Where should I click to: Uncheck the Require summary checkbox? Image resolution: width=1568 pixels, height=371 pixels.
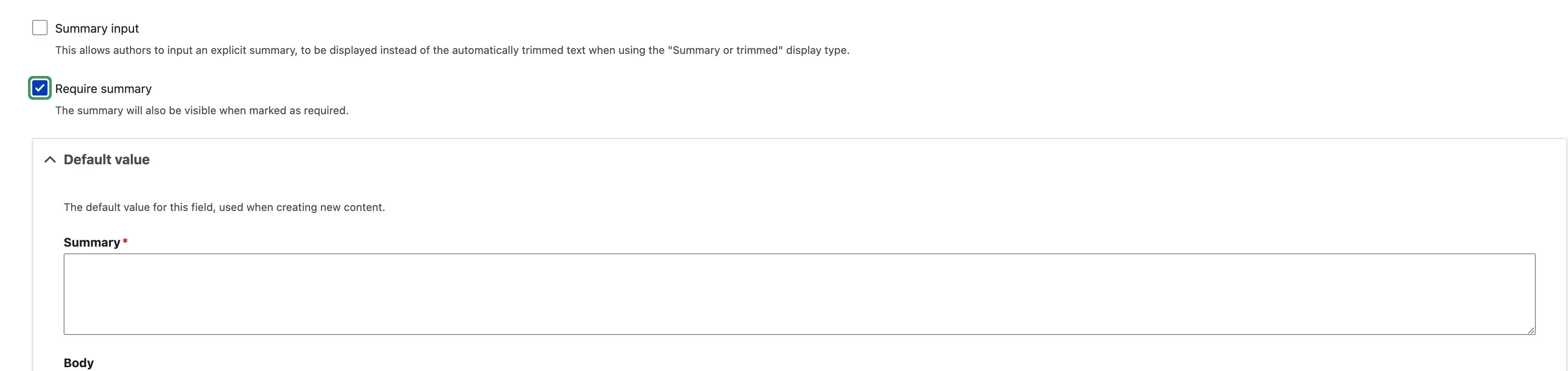39,88
